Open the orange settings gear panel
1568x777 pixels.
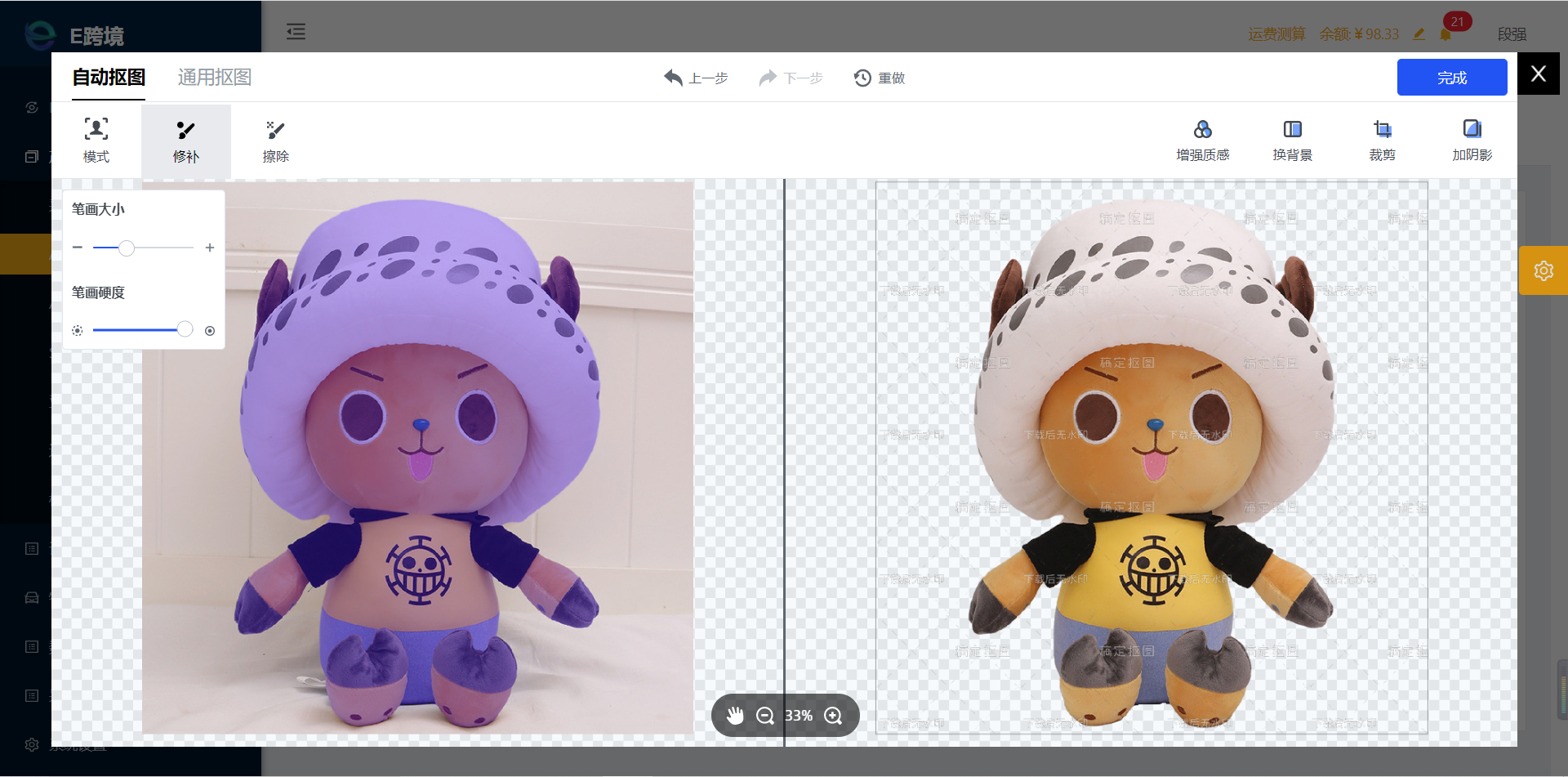pos(1543,270)
